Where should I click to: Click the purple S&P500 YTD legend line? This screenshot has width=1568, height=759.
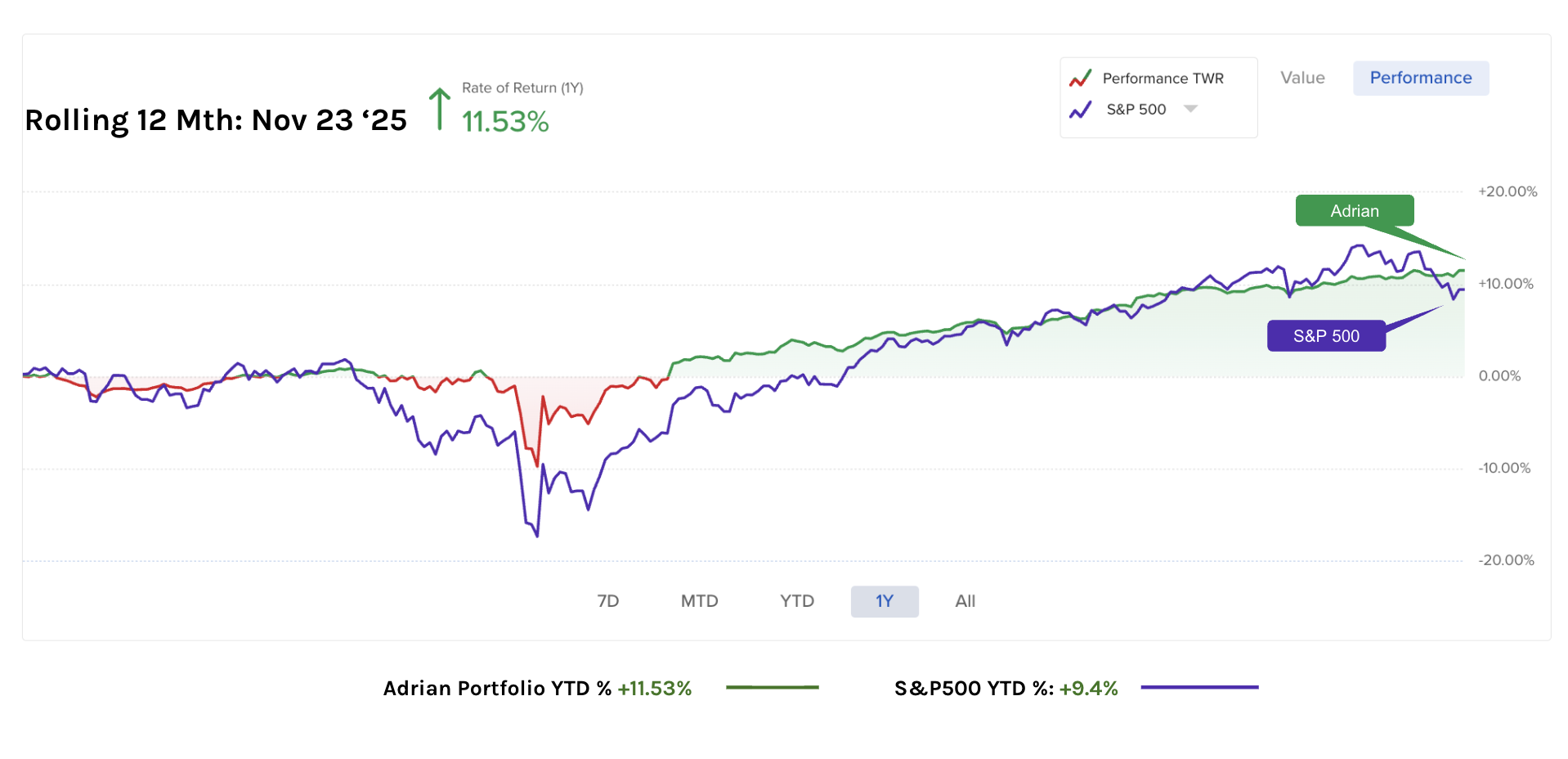[1199, 687]
